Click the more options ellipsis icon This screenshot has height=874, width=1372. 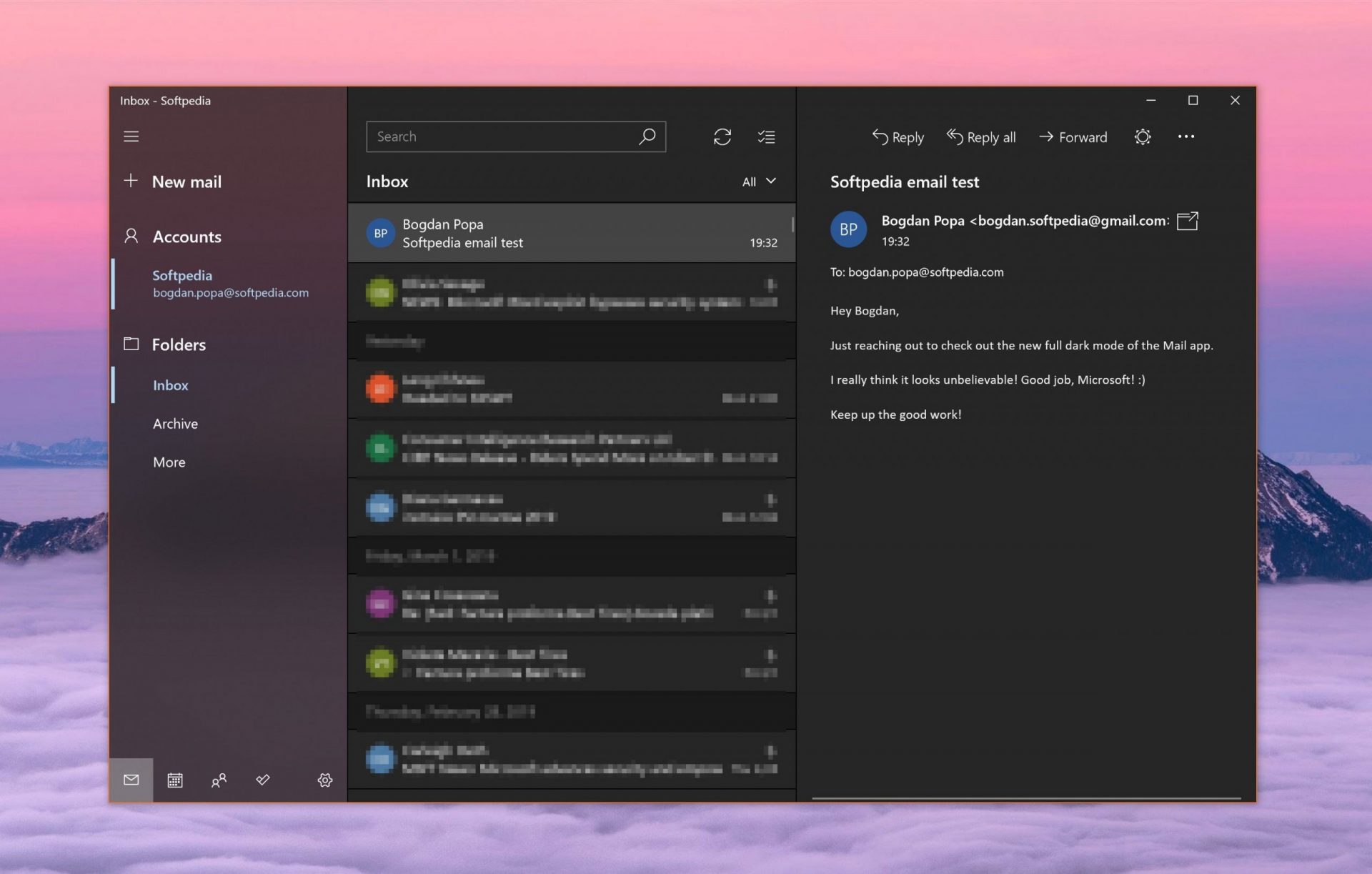pos(1186,136)
